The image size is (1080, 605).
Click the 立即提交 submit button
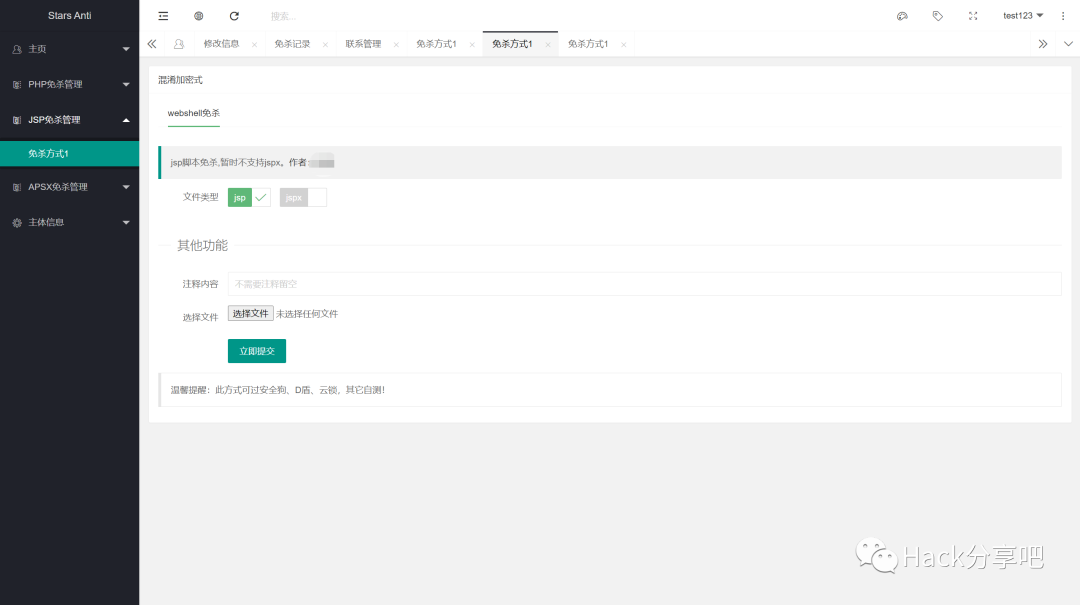click(x=256, y=351)
